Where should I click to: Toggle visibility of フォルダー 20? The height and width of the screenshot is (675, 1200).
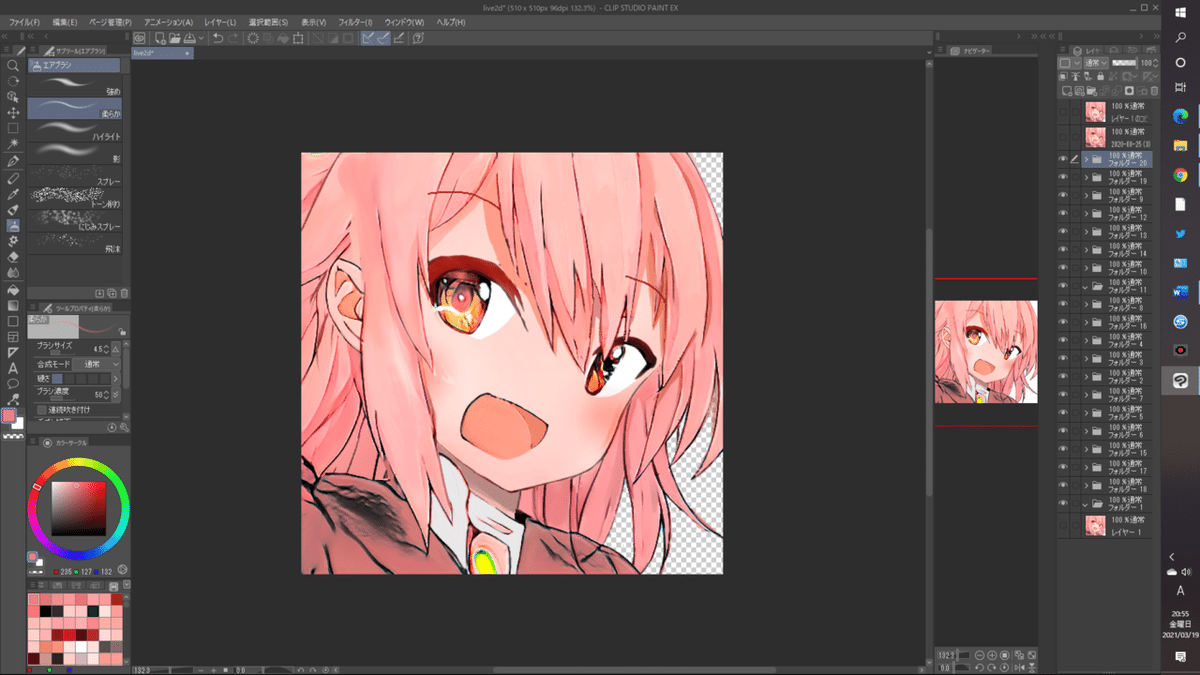[x=1062, y=159]
